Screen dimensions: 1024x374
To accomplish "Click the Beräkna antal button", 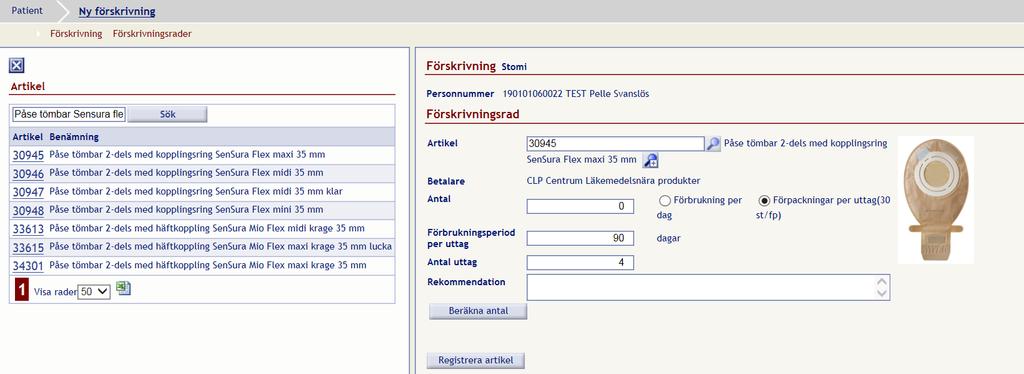I will tap(478, 311).
